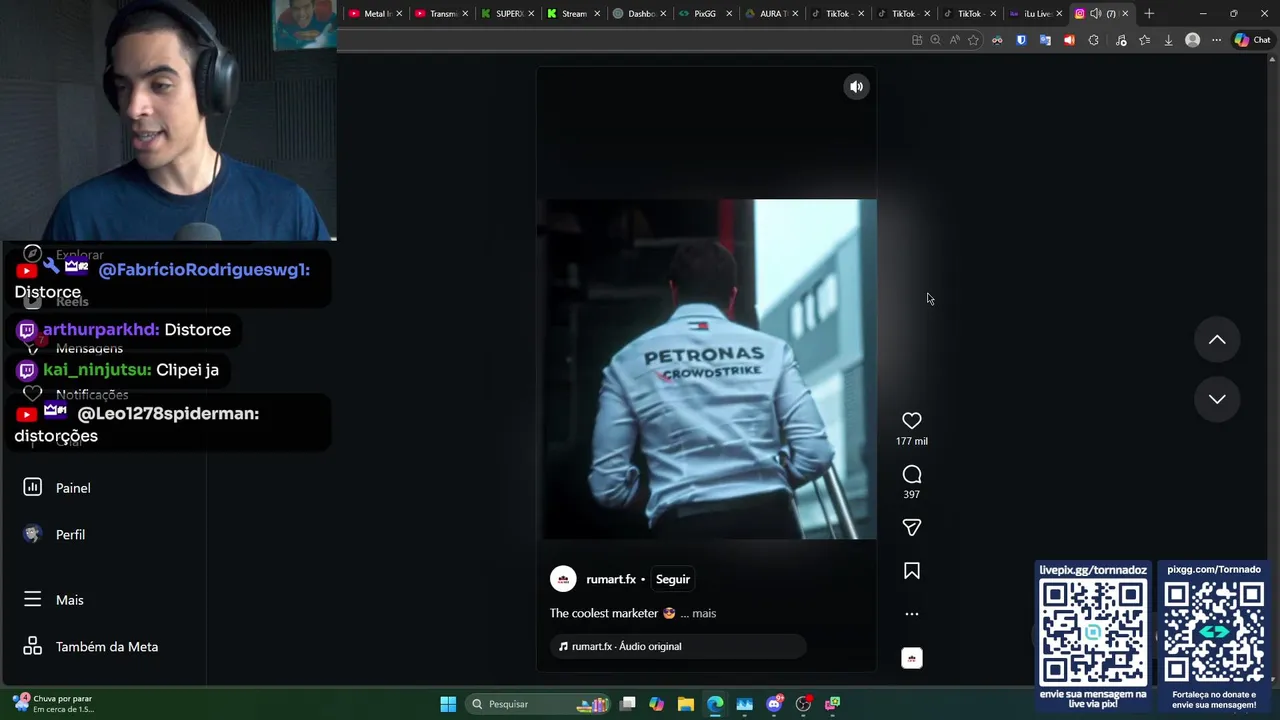The height and width of the screenshot is (720, 1280).
Task: Share the reel via paper-plane icon
Action: click(x=911, y=527)
